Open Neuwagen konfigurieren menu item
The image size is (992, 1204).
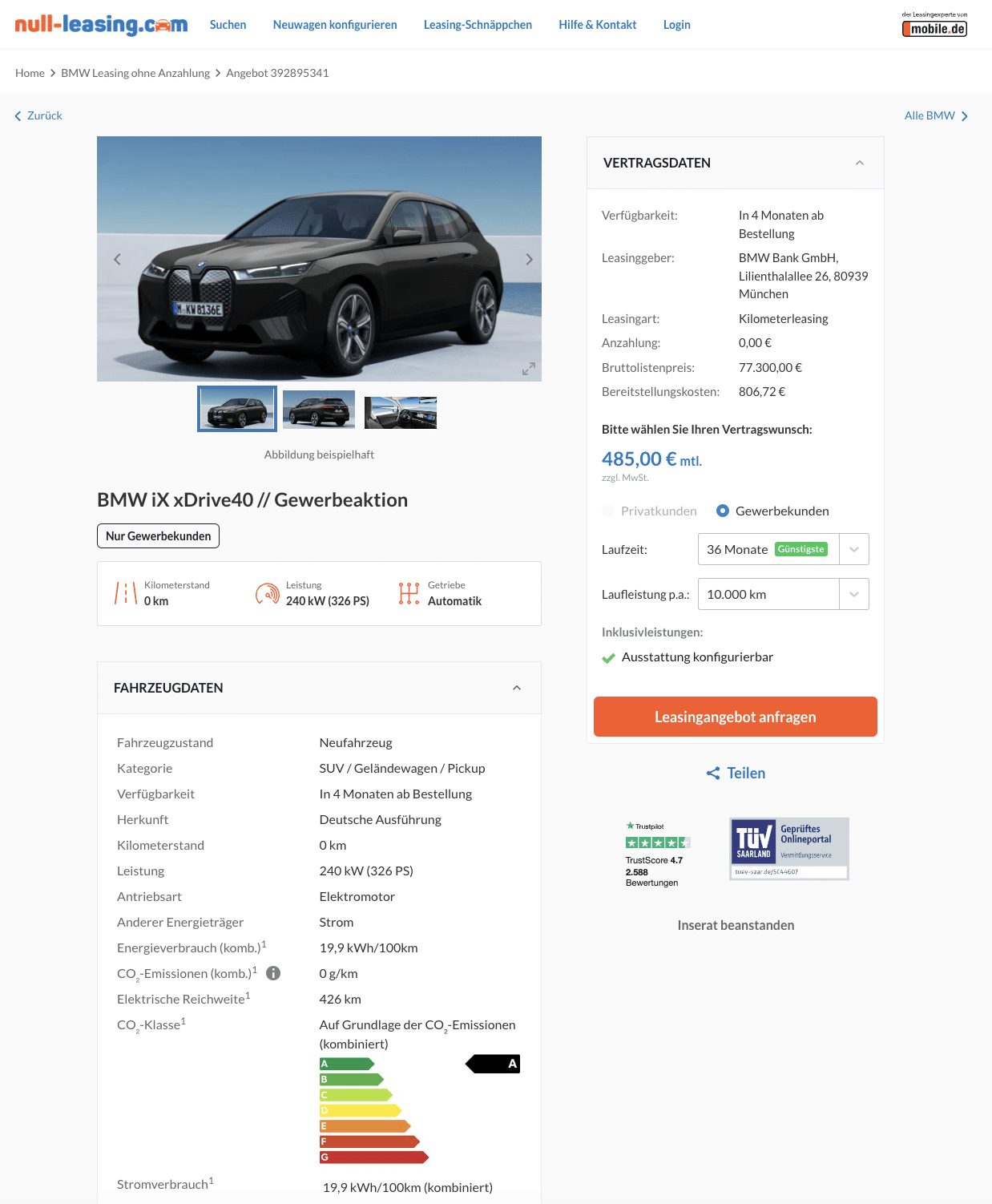[x=335, y=25]
